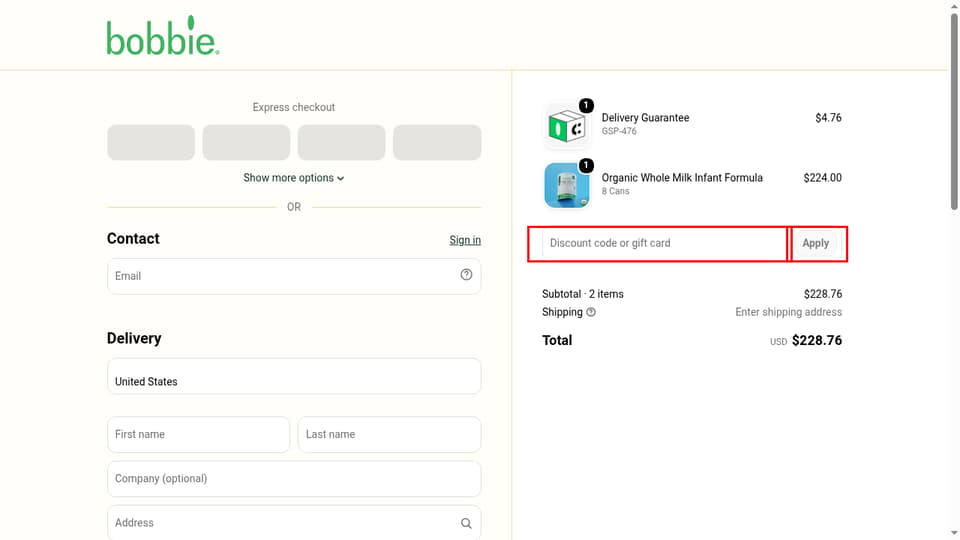The image size is (960, 540).
Task: Click the Express checkout heading
Action: 294,107
